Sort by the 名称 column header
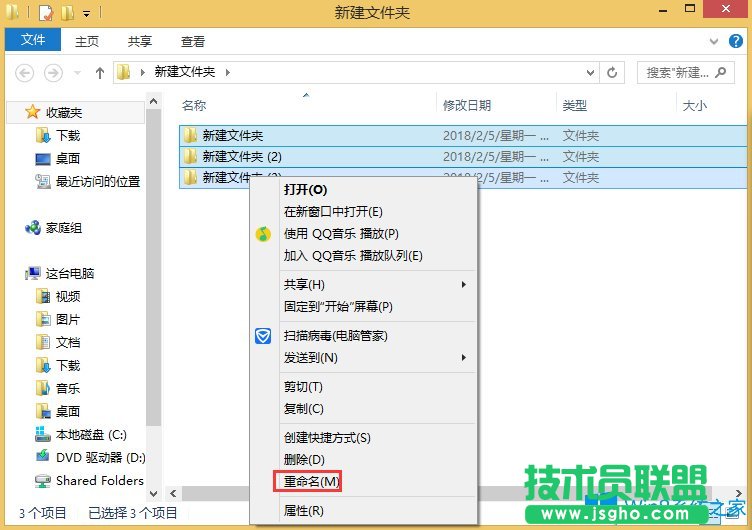This screenshot has height=530, width=752. (x=194, y=106)
